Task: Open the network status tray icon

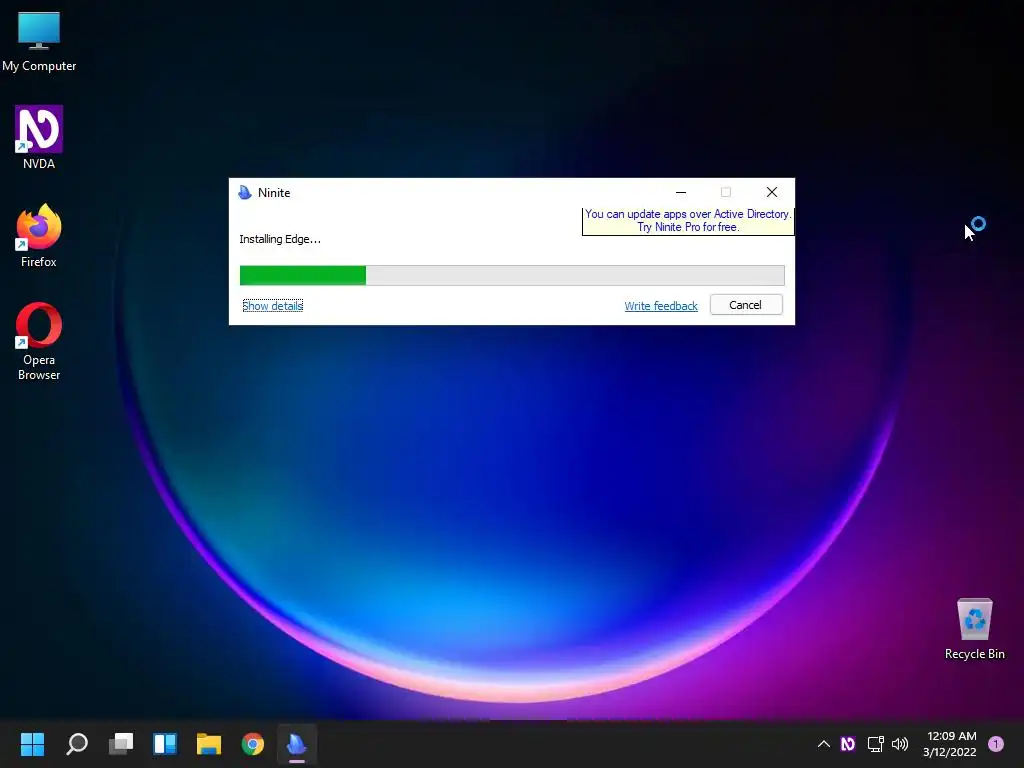Action: click(875, 743)
